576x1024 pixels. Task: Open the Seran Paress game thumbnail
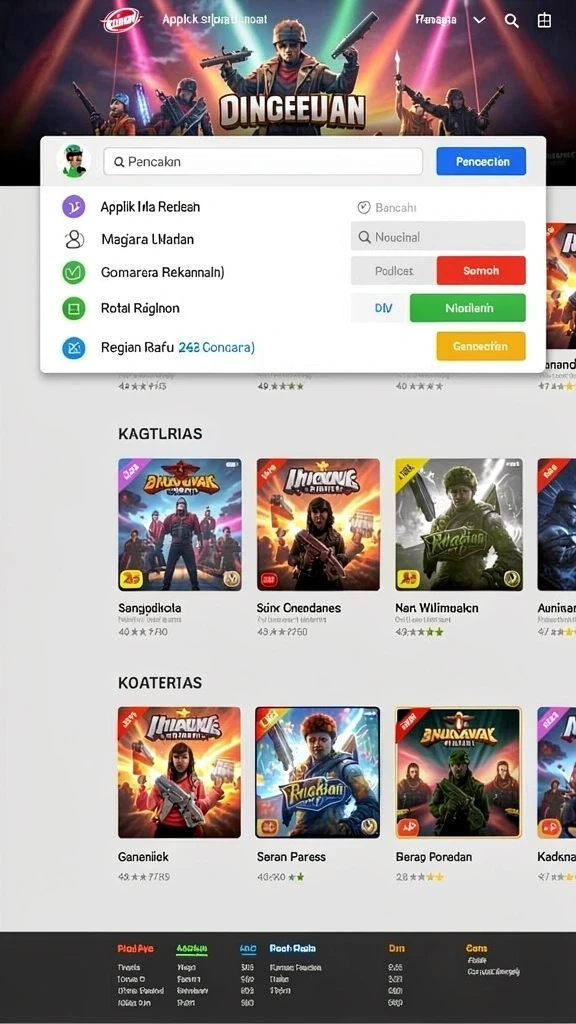click(318, 773)
